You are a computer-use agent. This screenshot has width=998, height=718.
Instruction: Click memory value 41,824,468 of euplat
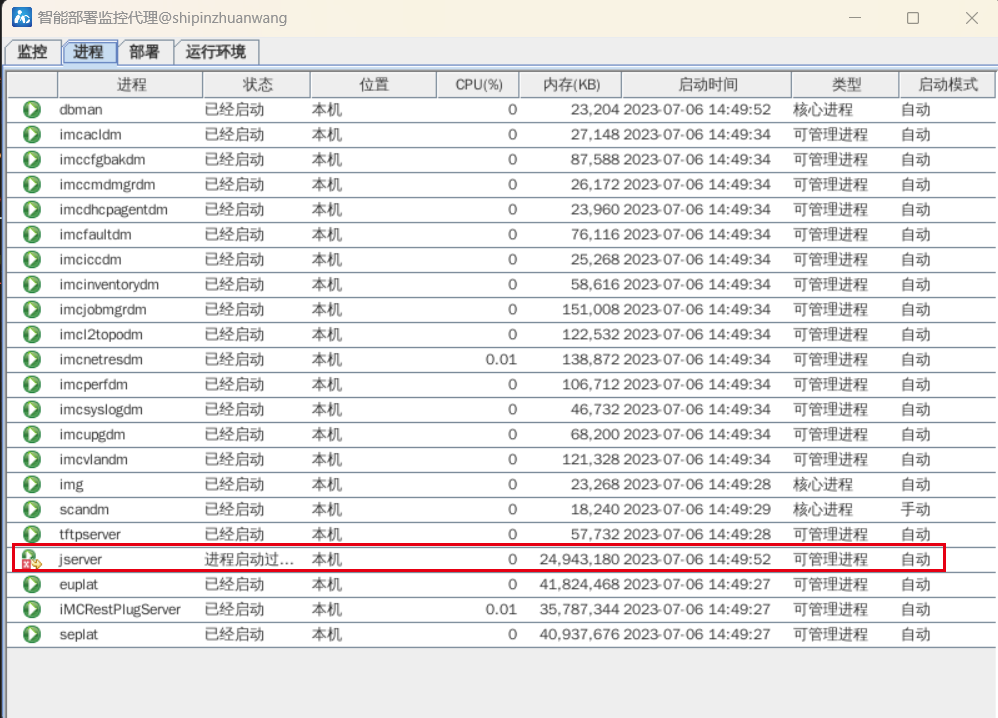click(579, 584)
